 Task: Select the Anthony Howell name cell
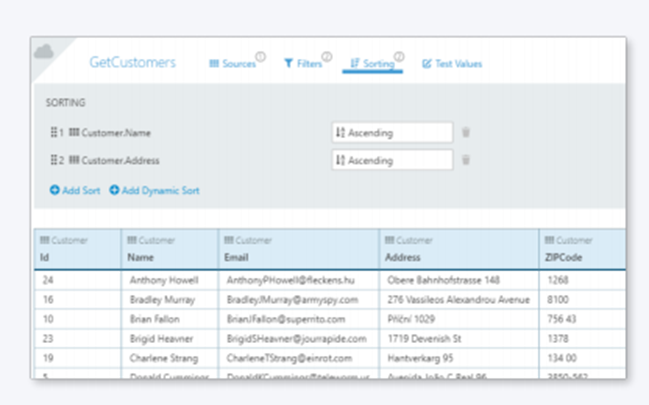point(170,280)
